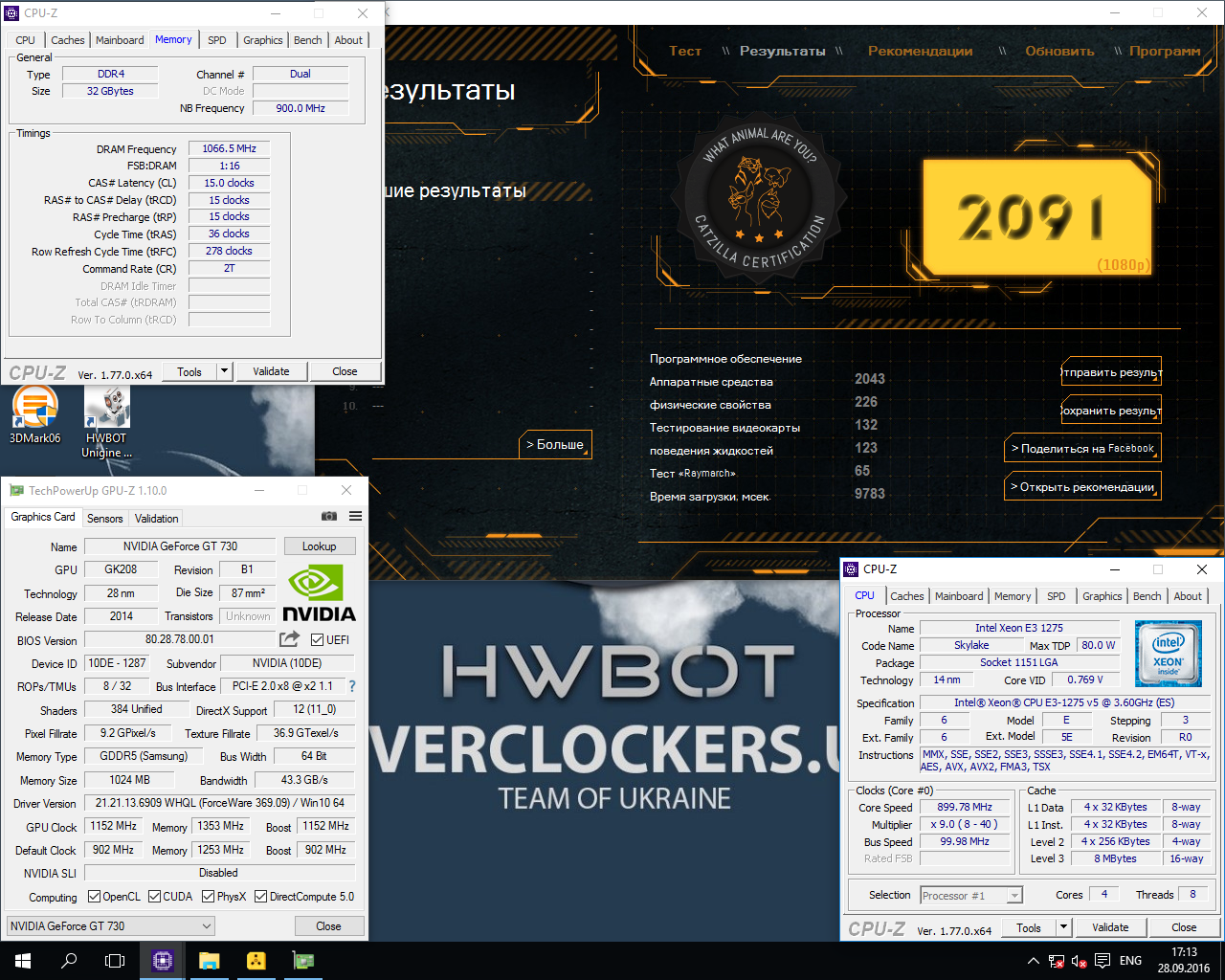Click the CPU-Z title bar icon in the bottom window
This screenshot has width=1225, height=980.
(851, 569)
